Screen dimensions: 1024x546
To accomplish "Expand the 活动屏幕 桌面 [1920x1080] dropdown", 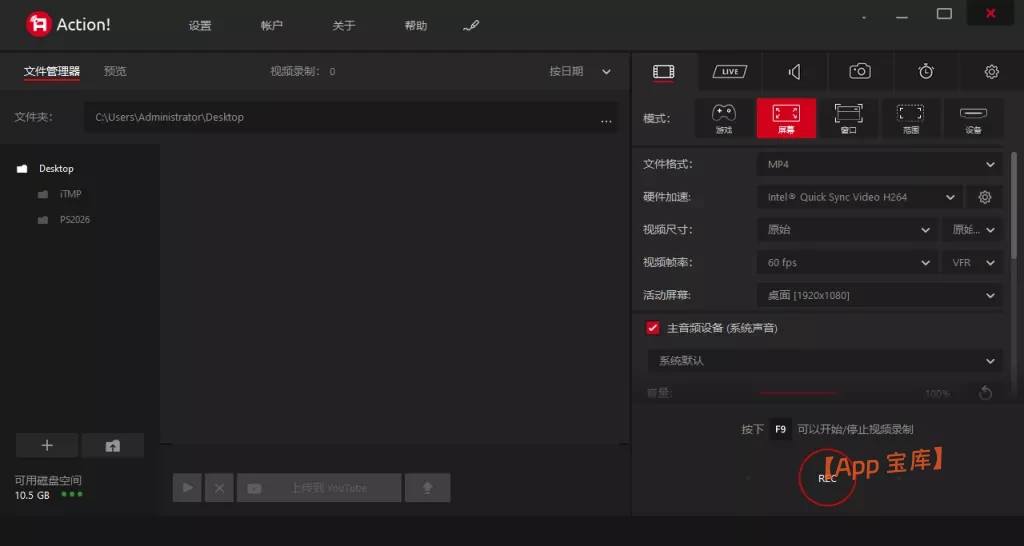I will 879,295.
